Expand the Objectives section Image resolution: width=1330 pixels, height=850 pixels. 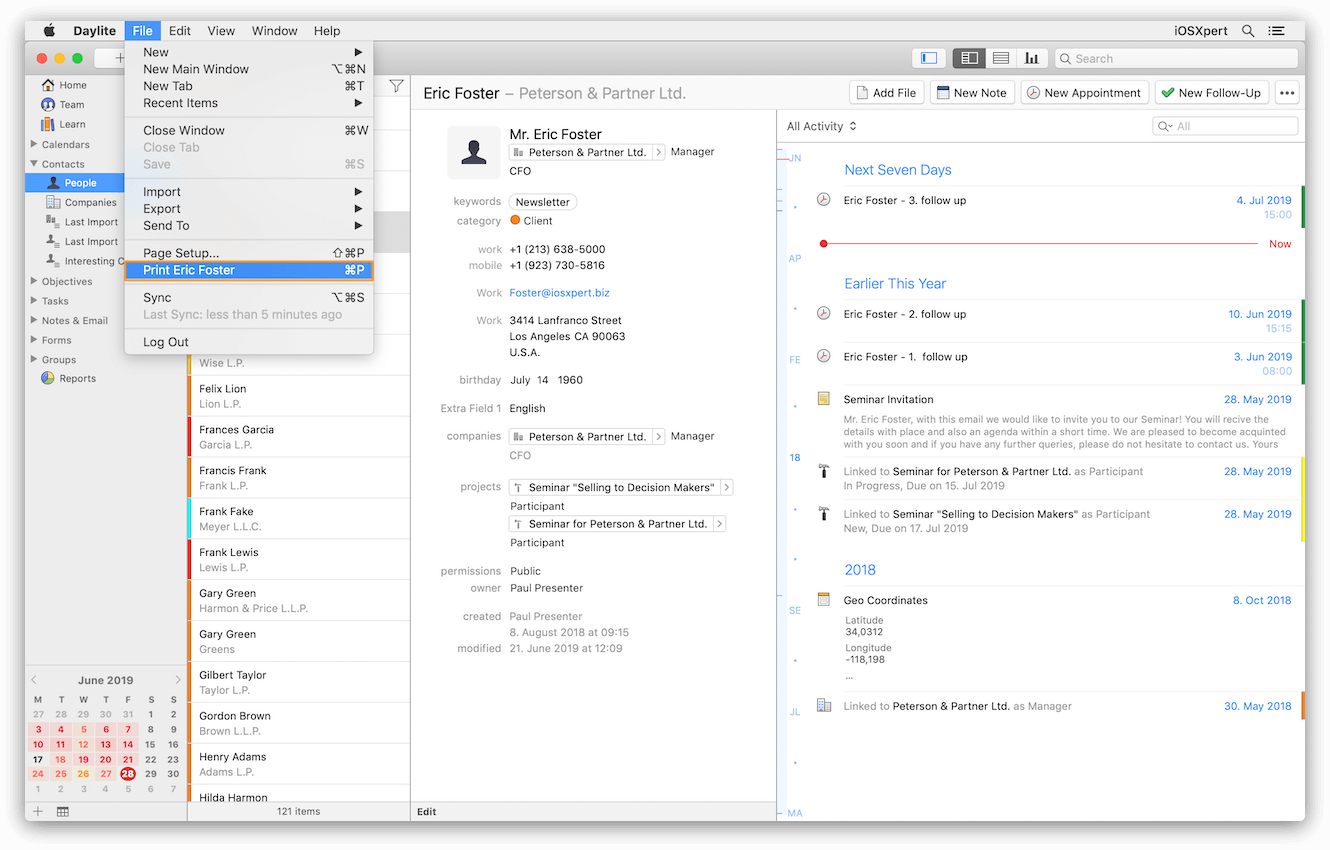(35, 281)
